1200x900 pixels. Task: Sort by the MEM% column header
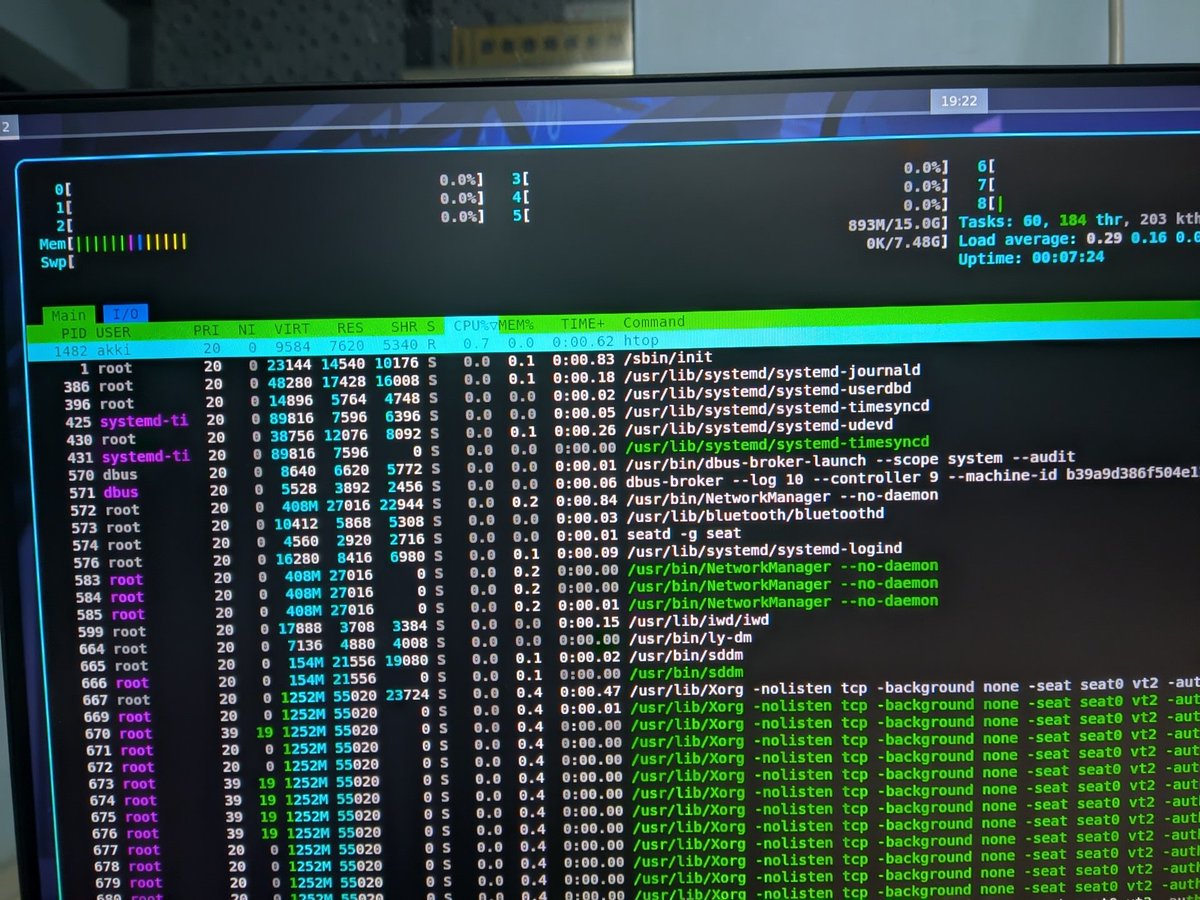pyautogui.click(x=517, y=324)
